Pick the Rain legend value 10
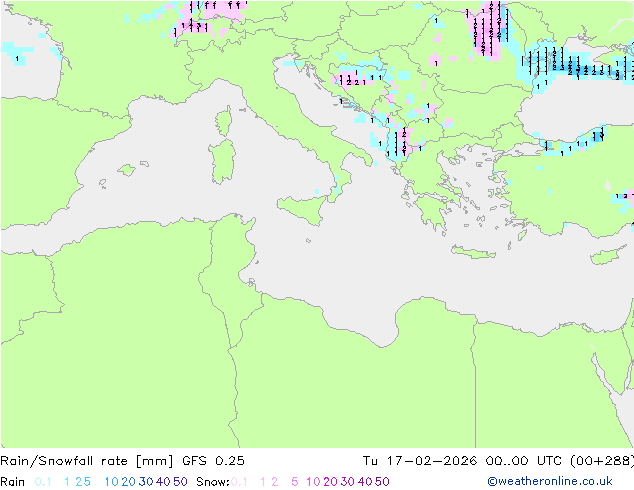 point(111,482)
